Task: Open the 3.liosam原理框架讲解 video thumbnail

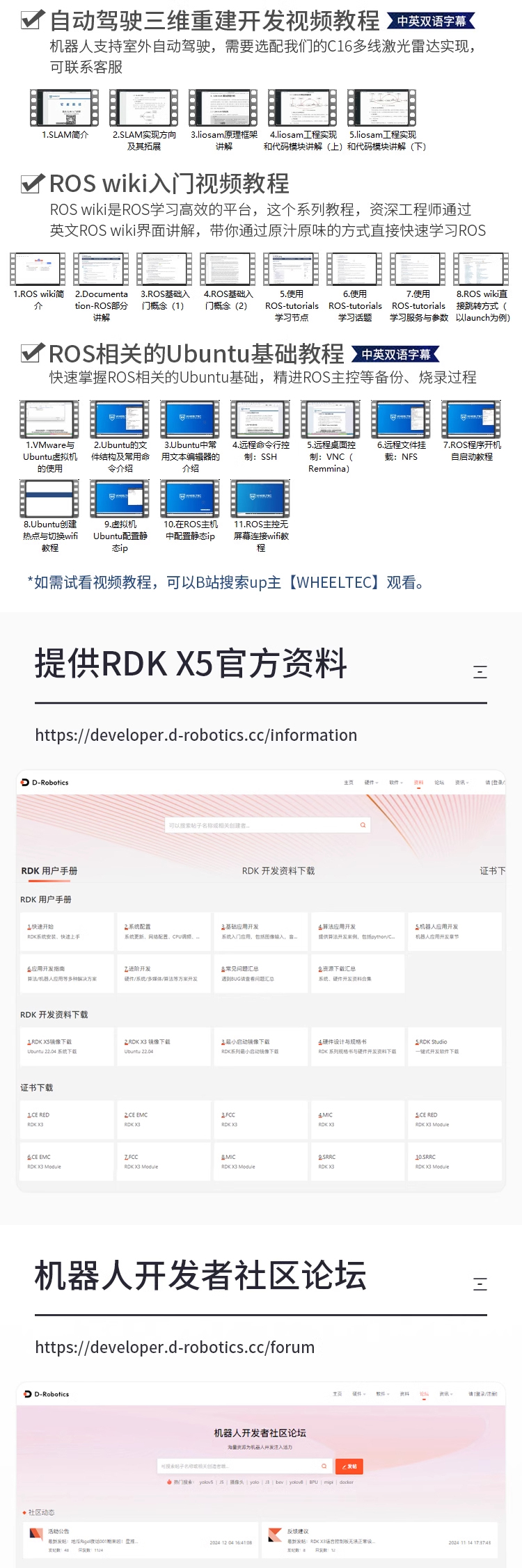Action: coord(223,108)
